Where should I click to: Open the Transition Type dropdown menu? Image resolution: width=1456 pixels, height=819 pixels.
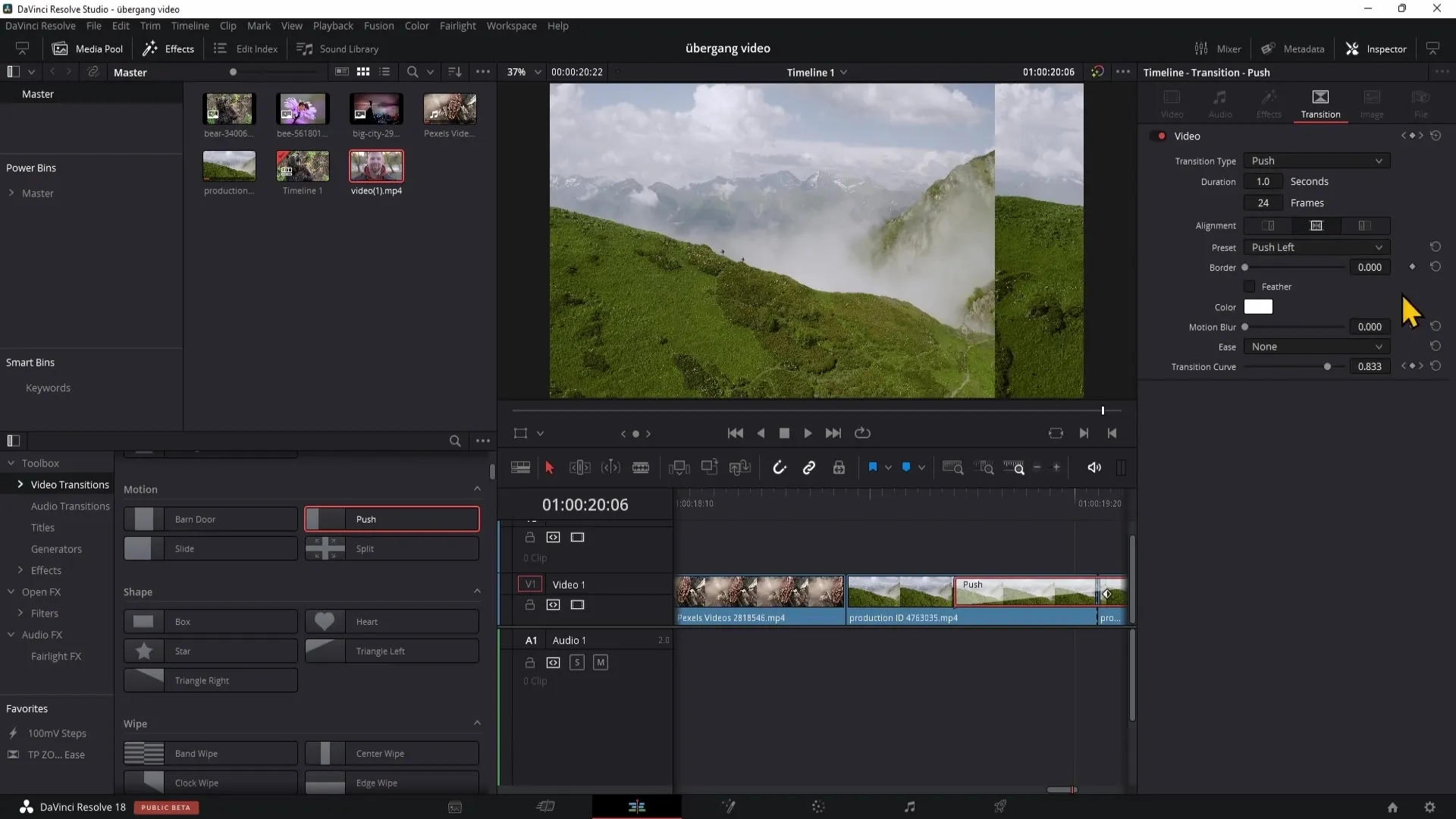[x=1316, y=161]
